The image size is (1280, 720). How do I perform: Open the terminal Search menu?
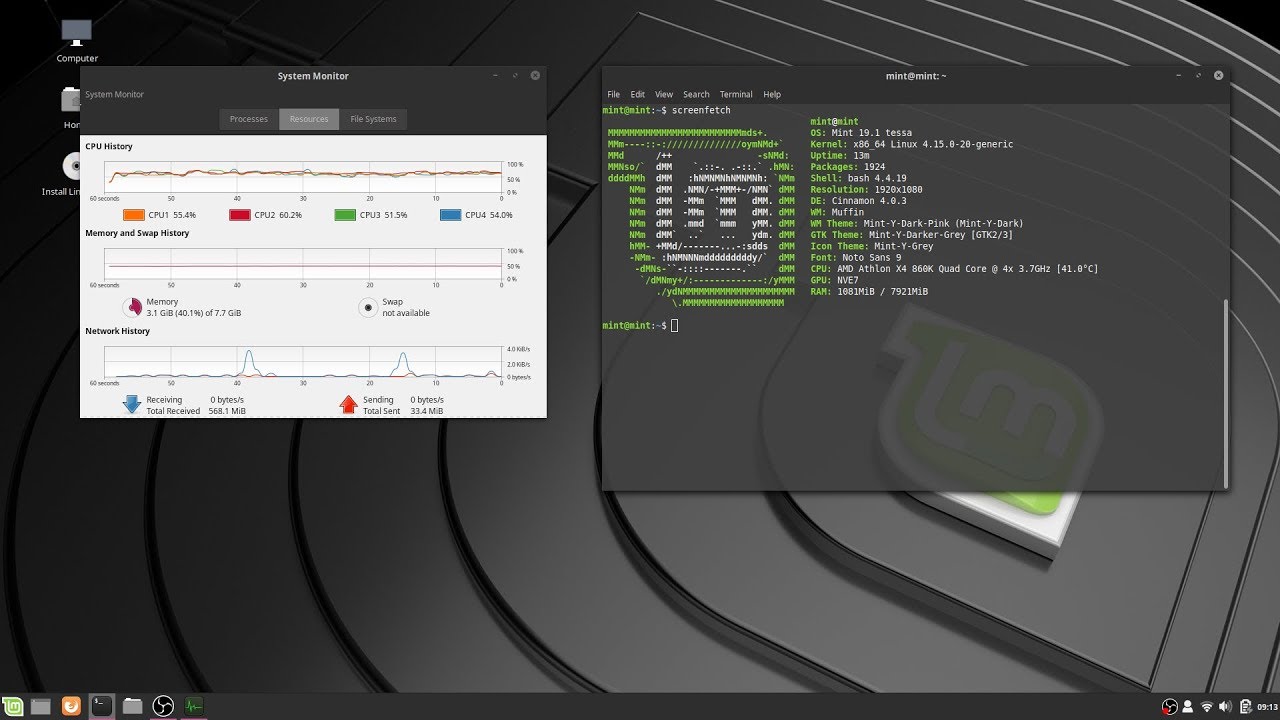pyautogui.click(x=696, y=94)
